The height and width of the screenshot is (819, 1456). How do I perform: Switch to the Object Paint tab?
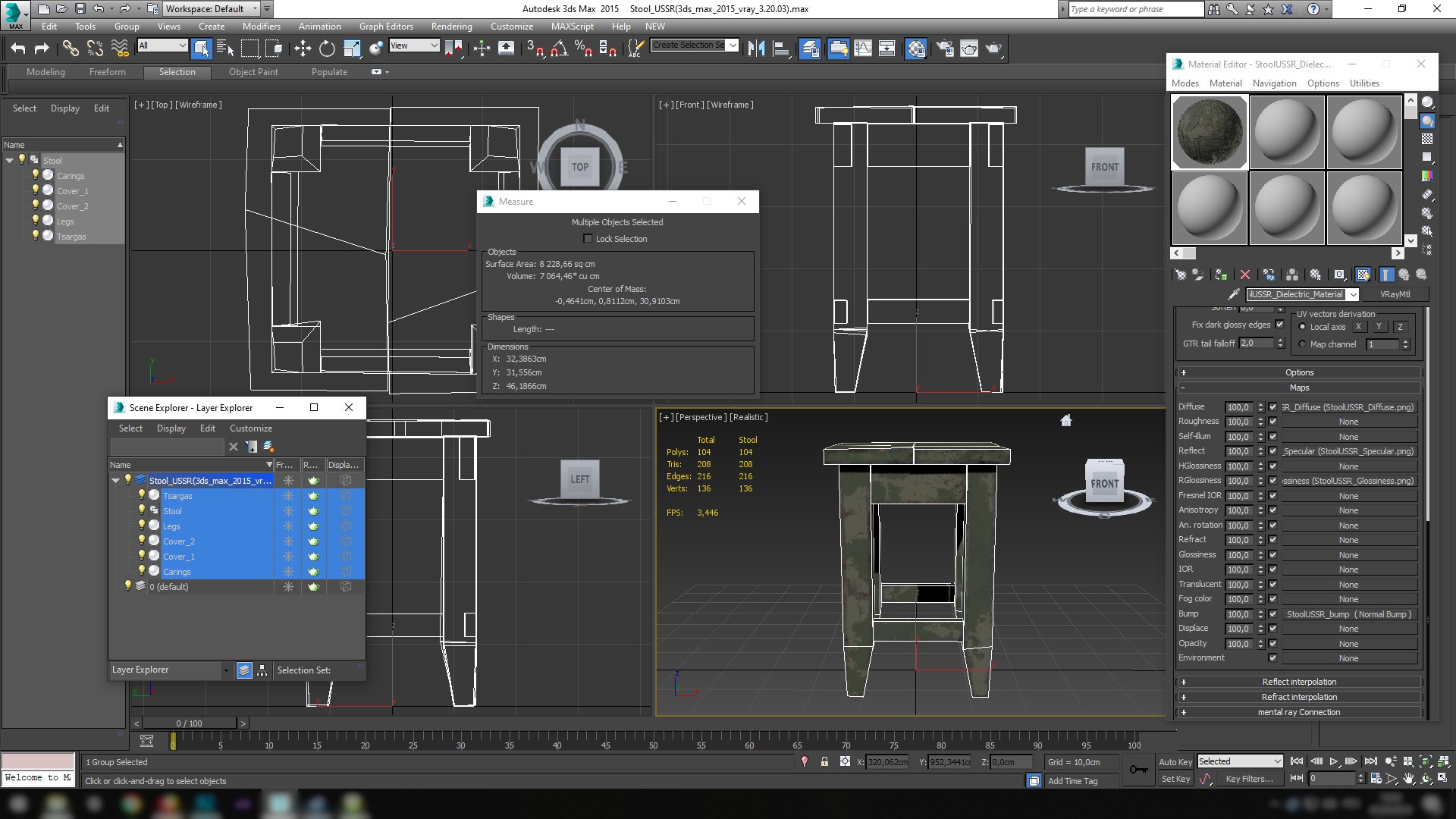(x=253, y=72)
